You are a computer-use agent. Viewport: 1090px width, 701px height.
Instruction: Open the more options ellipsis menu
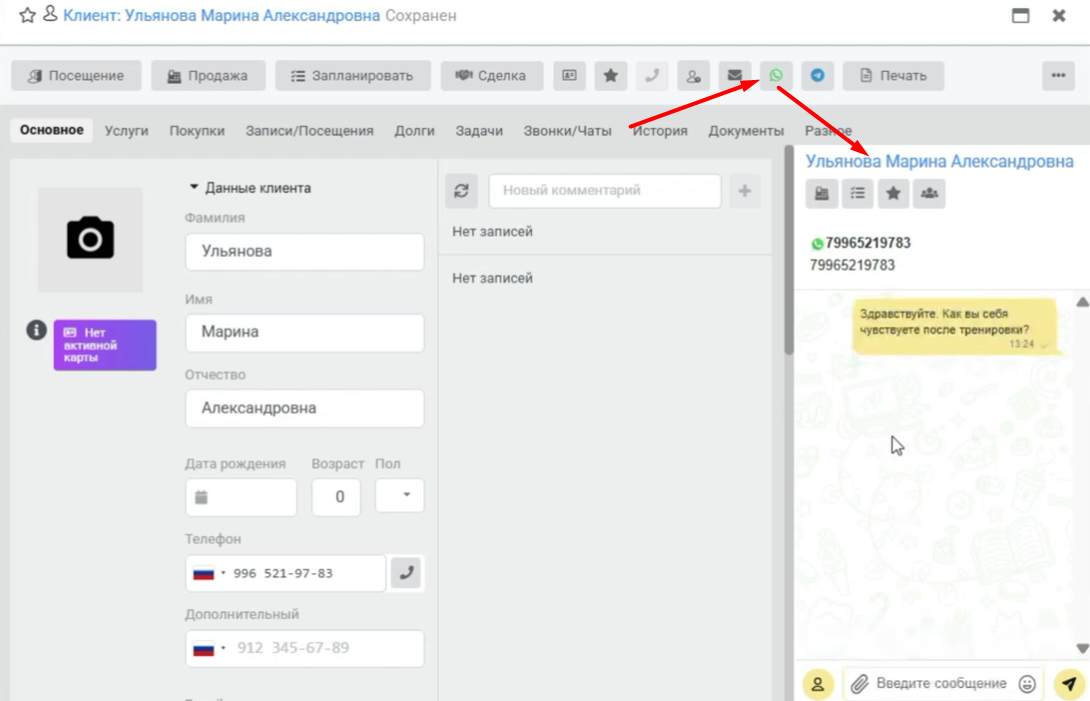coord(1058,76)
